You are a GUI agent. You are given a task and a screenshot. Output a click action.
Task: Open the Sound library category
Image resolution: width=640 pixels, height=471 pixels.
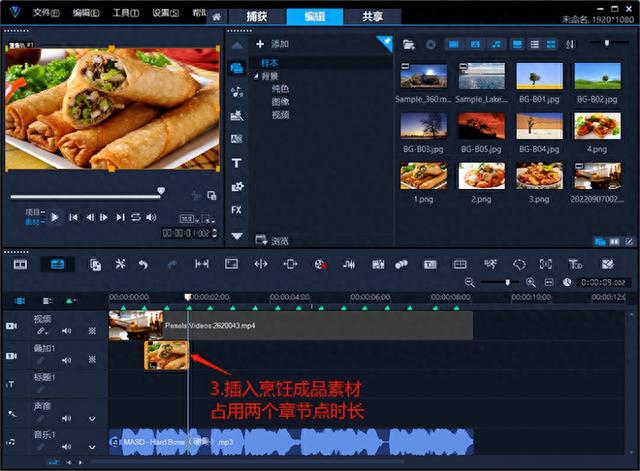pos(237,92)
